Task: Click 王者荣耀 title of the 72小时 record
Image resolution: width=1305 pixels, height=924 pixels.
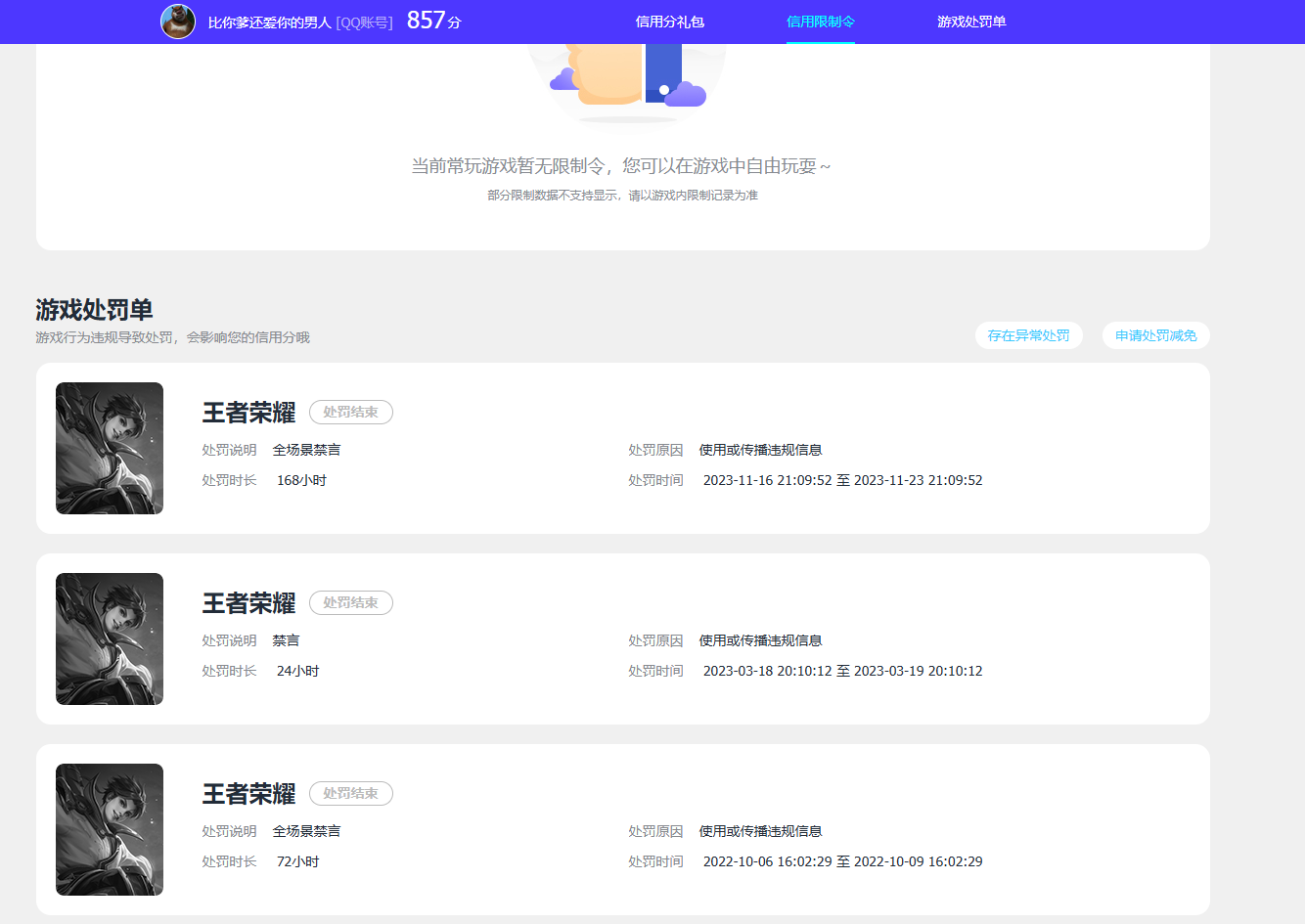Action: 248,794
